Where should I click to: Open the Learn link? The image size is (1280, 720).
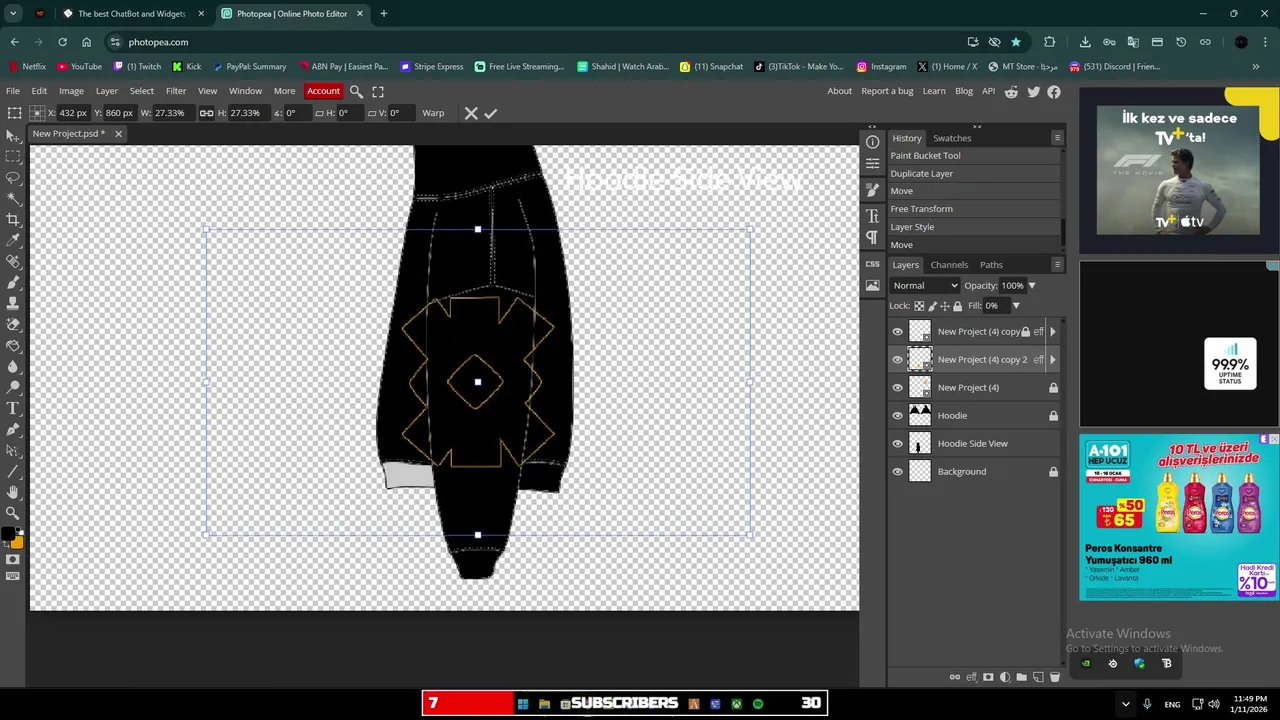point(934,91)
